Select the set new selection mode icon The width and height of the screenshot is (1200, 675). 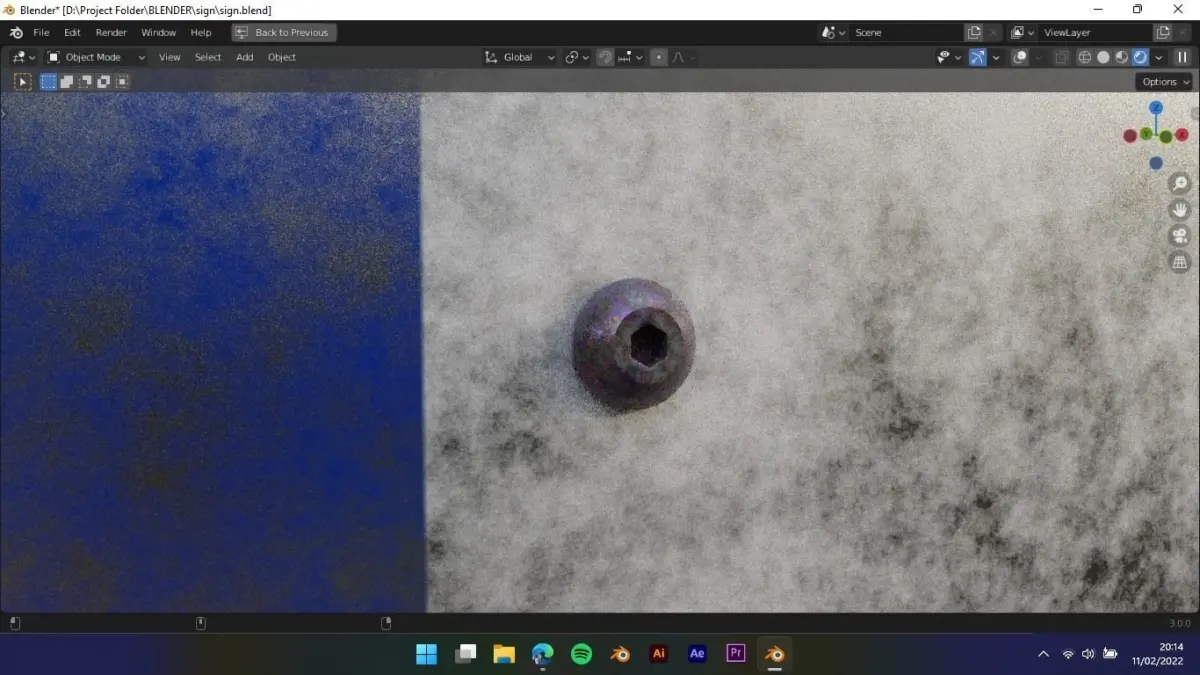click(48, 81)
